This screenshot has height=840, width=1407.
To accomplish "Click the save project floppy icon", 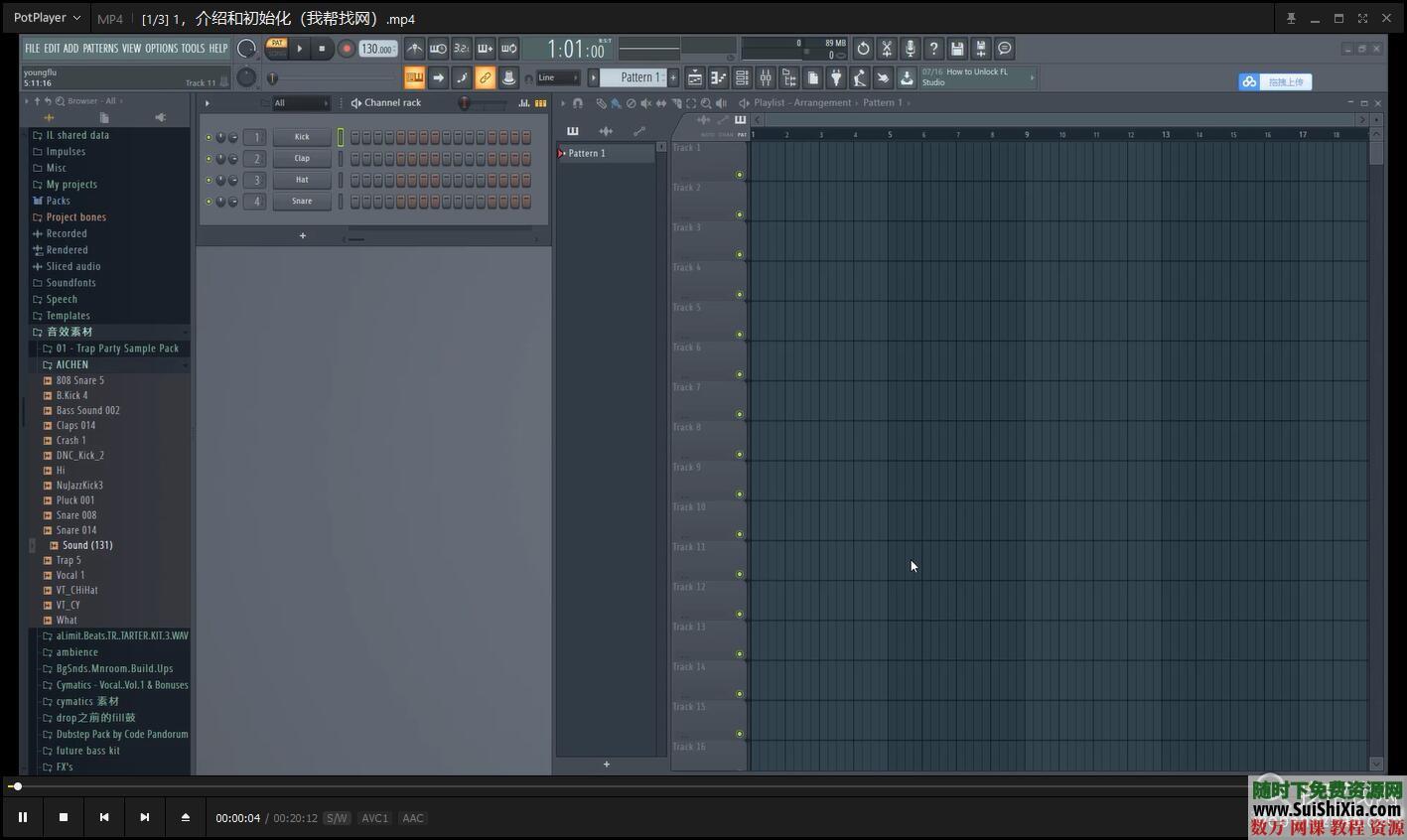I will click(957, 49).
